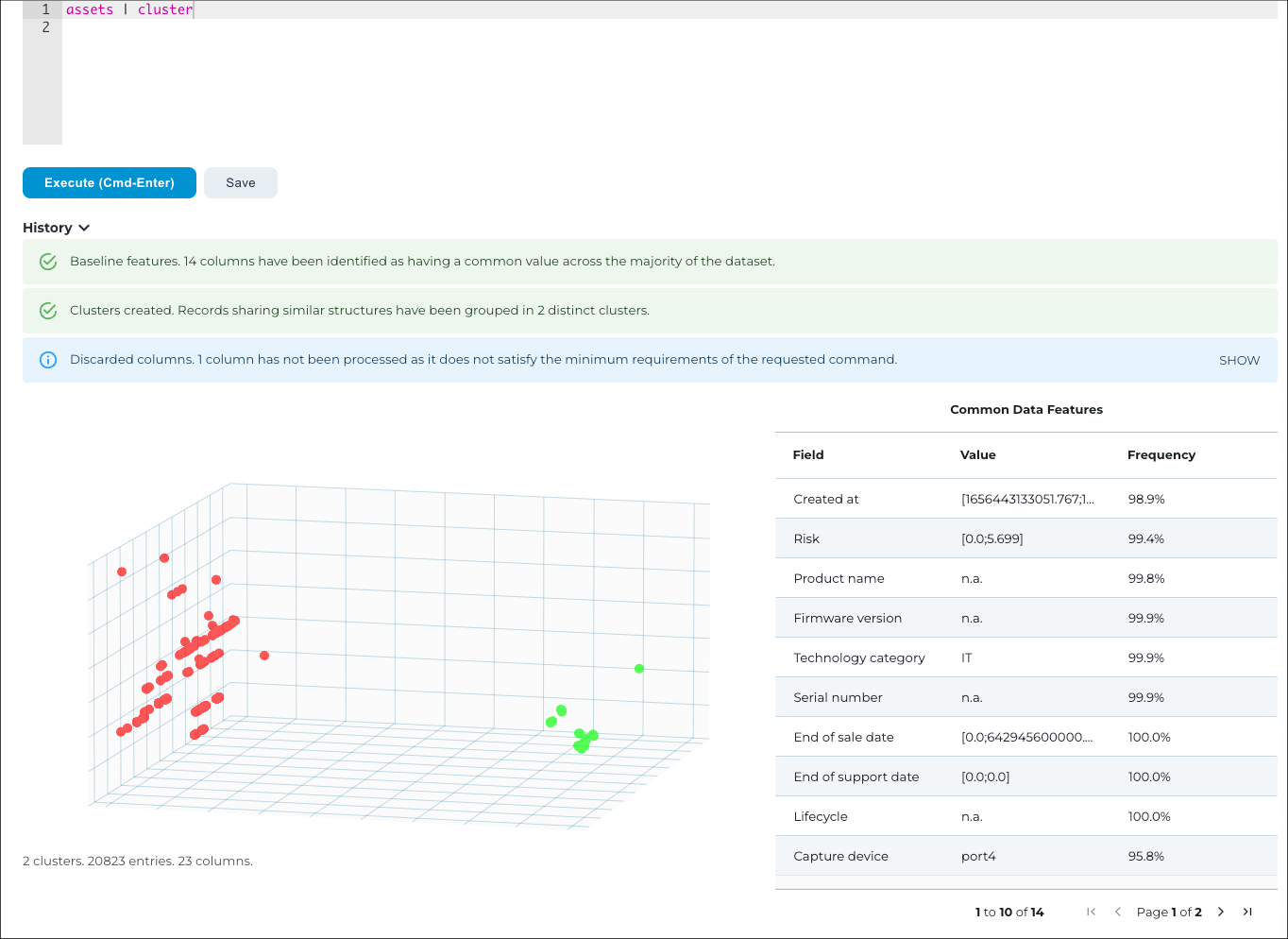
Task: Select the Created at row
Action: tap(1026, 499)
